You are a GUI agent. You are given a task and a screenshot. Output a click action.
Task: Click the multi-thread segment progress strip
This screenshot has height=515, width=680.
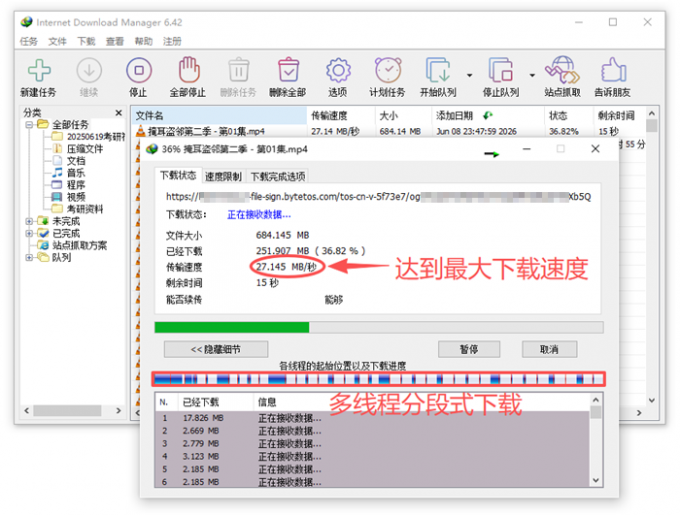coord(379,379)
